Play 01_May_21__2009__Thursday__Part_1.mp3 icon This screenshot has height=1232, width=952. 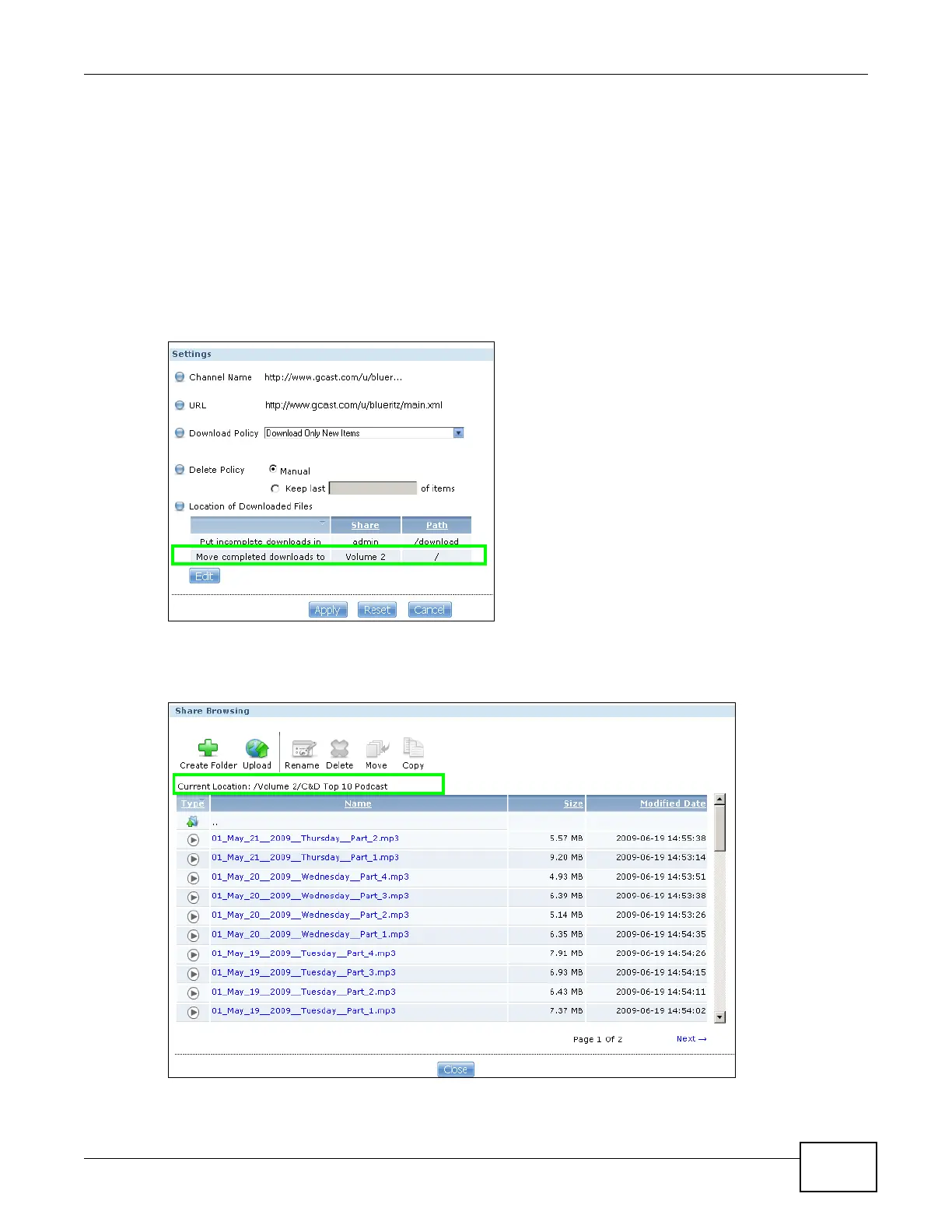coord(193,859)
